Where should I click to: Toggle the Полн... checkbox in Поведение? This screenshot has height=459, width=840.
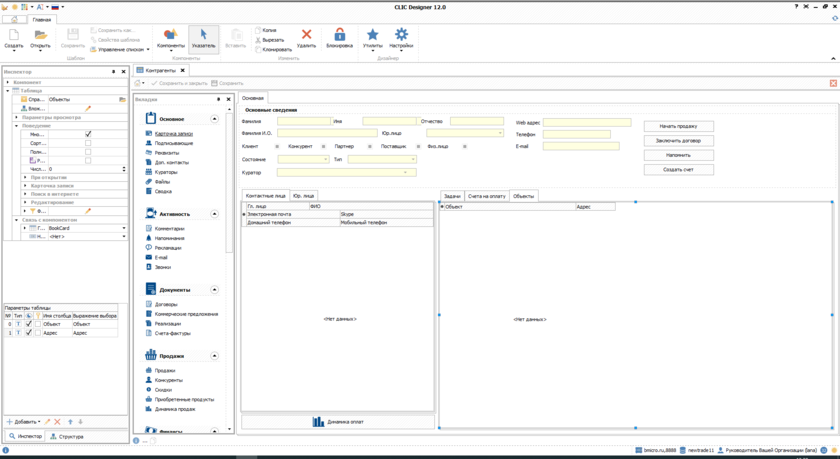click(x=88, y=152)
